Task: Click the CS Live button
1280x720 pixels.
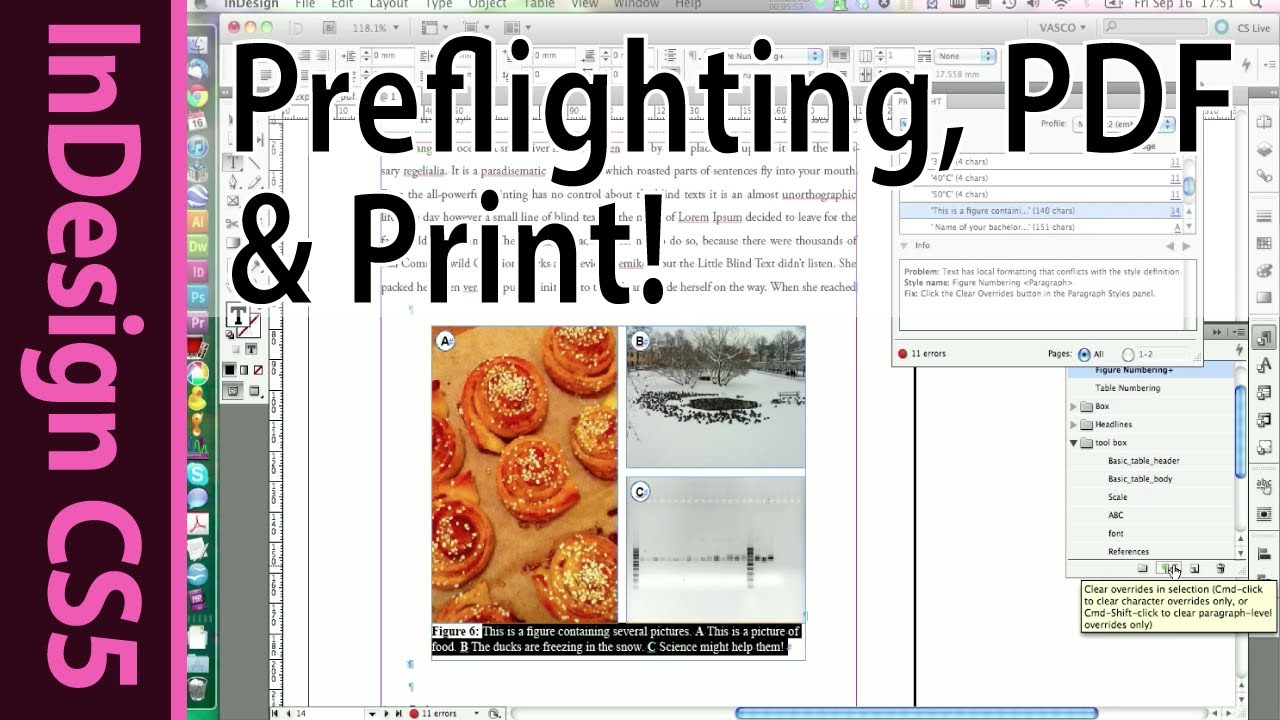Action: pos(1244,28)
